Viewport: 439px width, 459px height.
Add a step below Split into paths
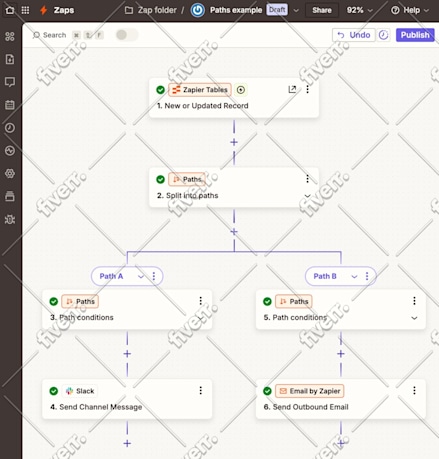click(x=234, y=232)
